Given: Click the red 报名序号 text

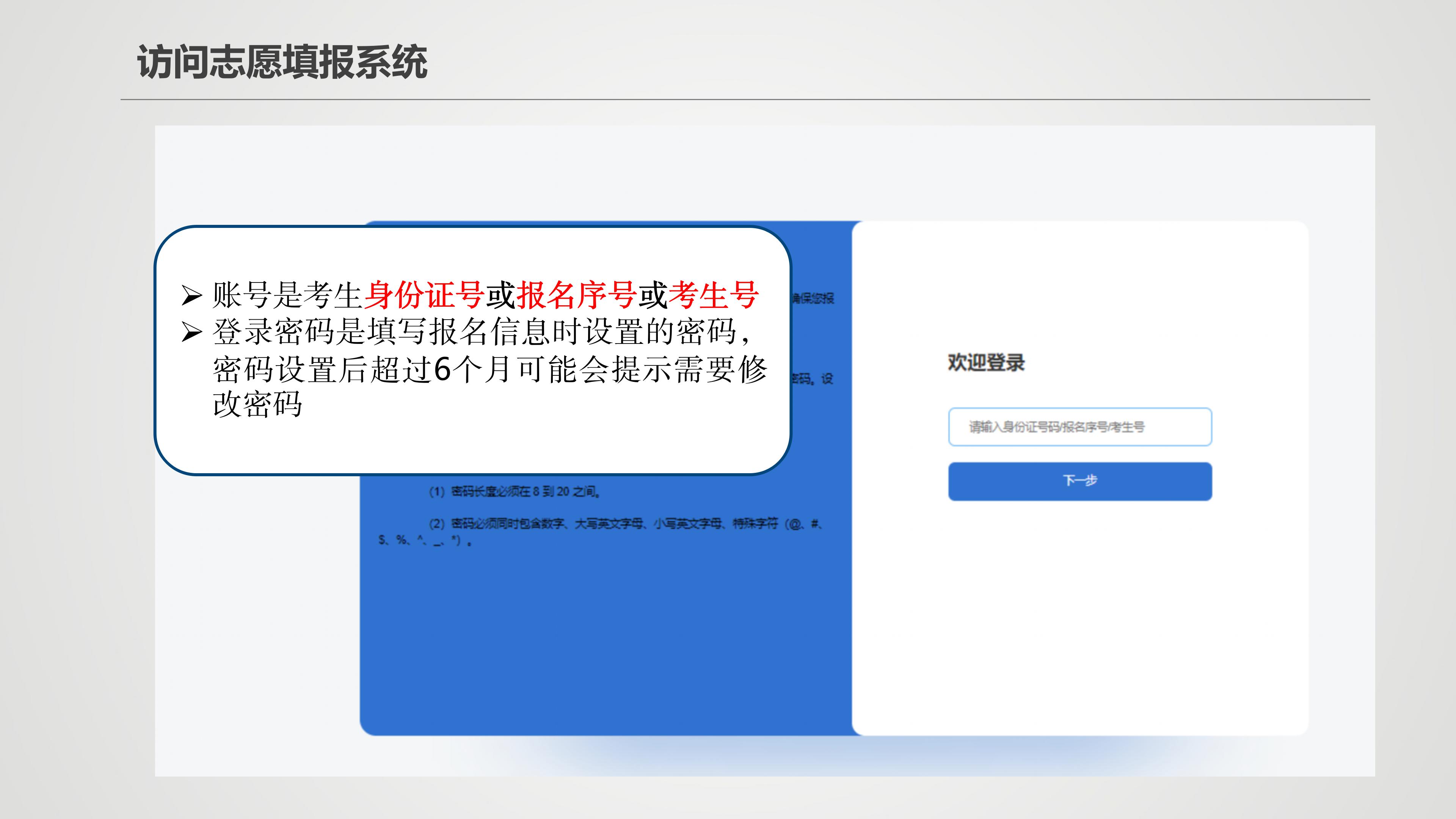Looking at the screenshot, I should click(x=576, y=295).
